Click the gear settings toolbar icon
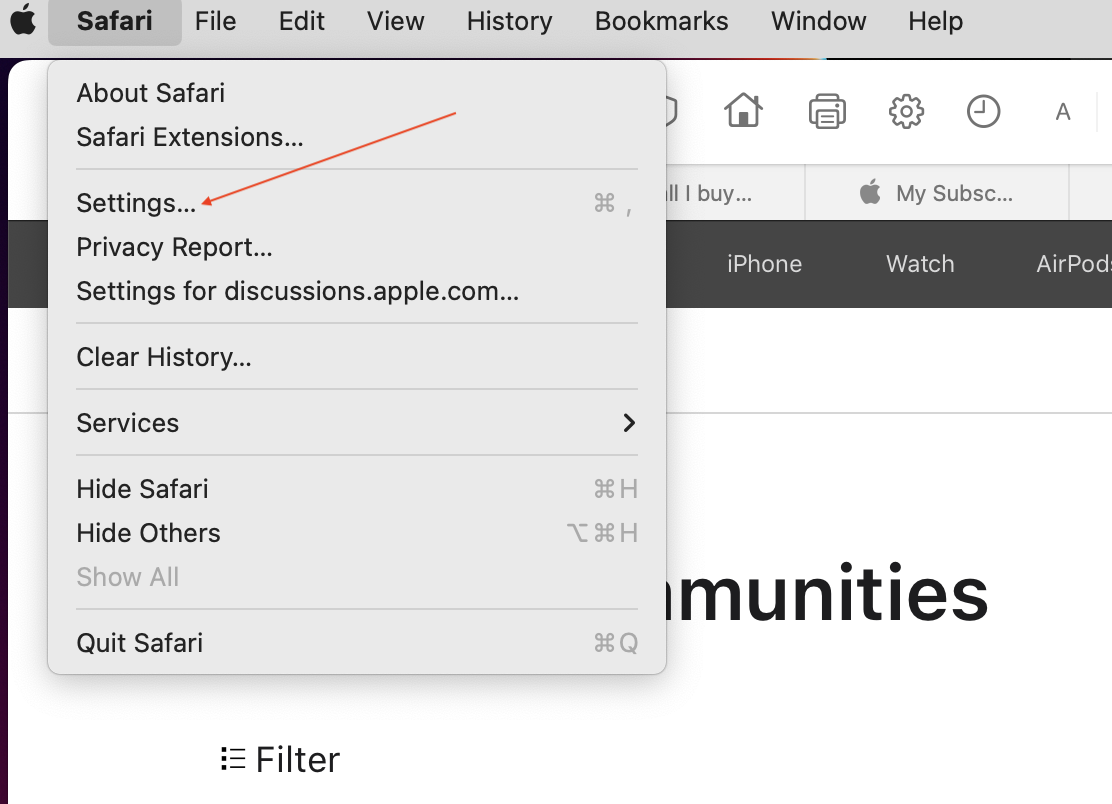Image resolution: width=1112 pixels, height=804 pixels. [x=906, y=111]
